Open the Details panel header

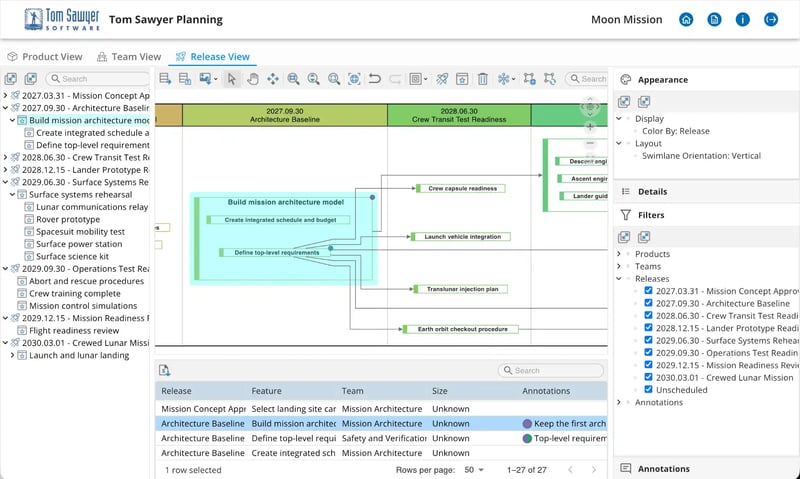coord(707,192)
